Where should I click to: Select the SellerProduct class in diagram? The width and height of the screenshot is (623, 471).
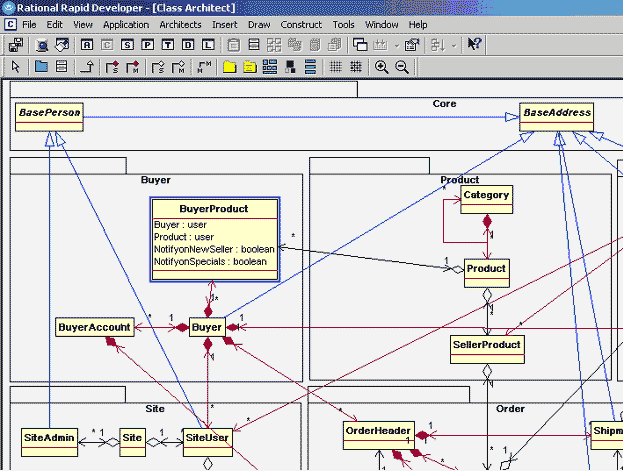click(x=487, y=345)
